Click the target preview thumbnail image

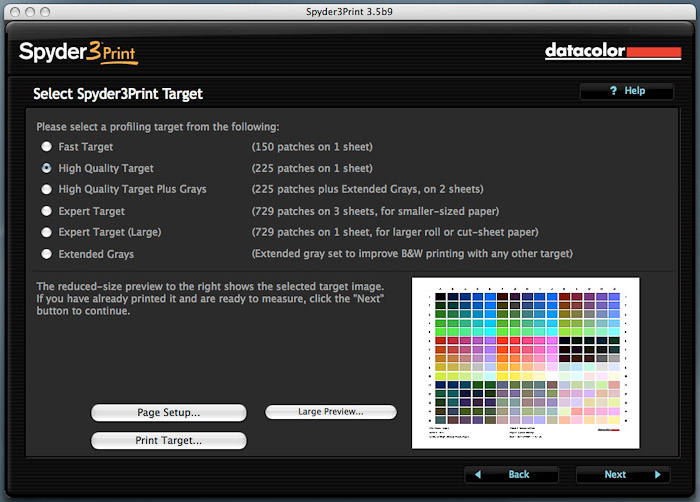pyautogui.click(x=525, y=363)
